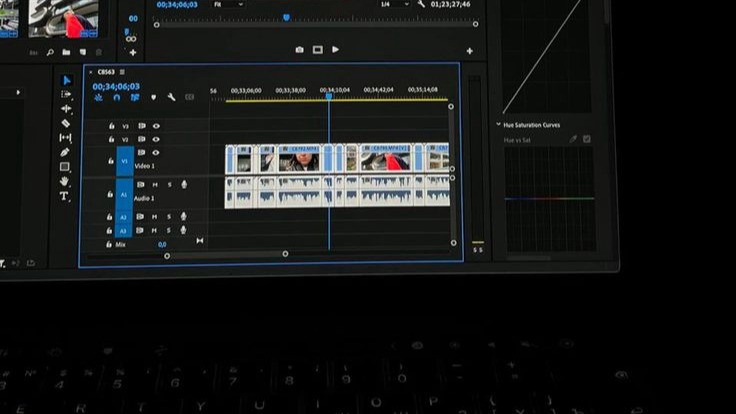Open the Mix track end keyframe icon

(199, 240)
